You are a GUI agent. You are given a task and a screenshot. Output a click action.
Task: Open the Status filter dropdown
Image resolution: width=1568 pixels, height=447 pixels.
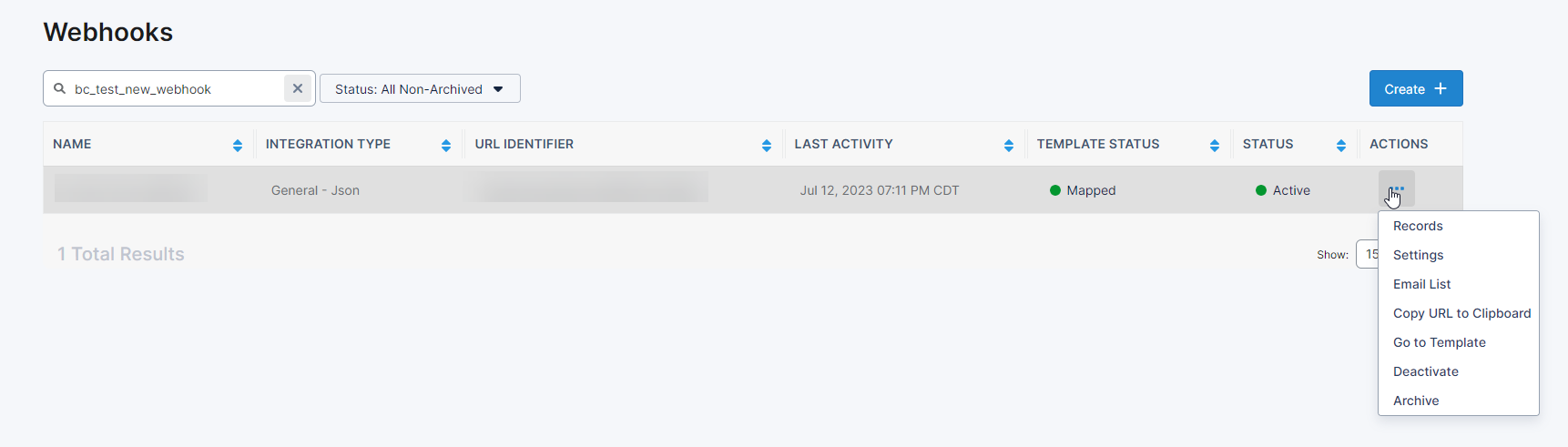(x=420, y=88)
